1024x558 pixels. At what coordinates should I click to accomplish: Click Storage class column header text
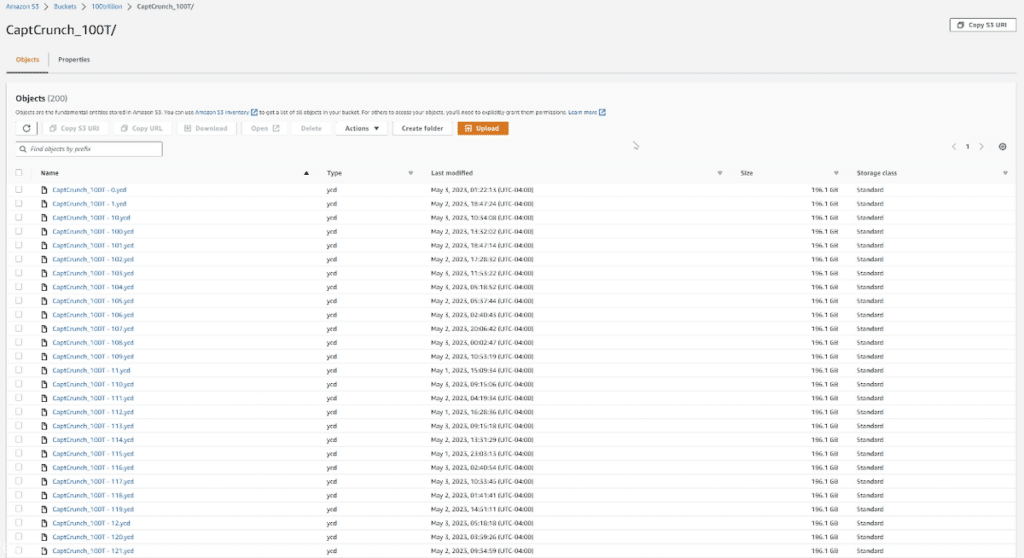pos(876,173)
